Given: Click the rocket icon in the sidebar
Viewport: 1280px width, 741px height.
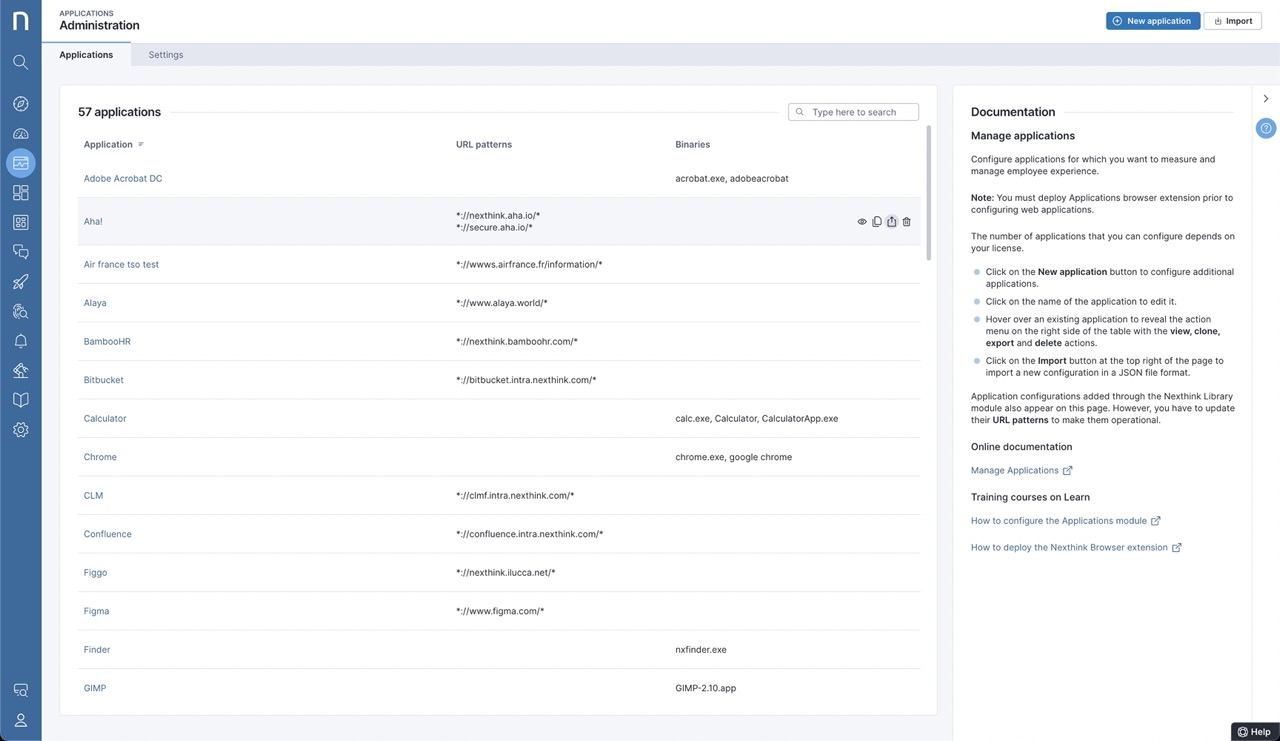Looking at the screenshot, I should coord(20,282).
